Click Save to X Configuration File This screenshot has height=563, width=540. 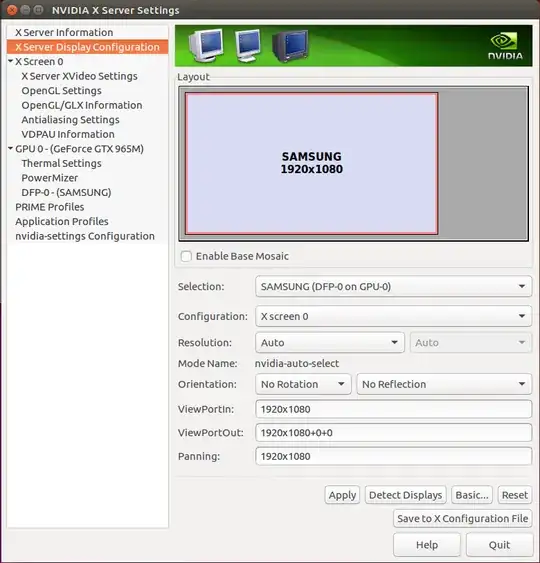pyautogui.click(x=462, y=518)
